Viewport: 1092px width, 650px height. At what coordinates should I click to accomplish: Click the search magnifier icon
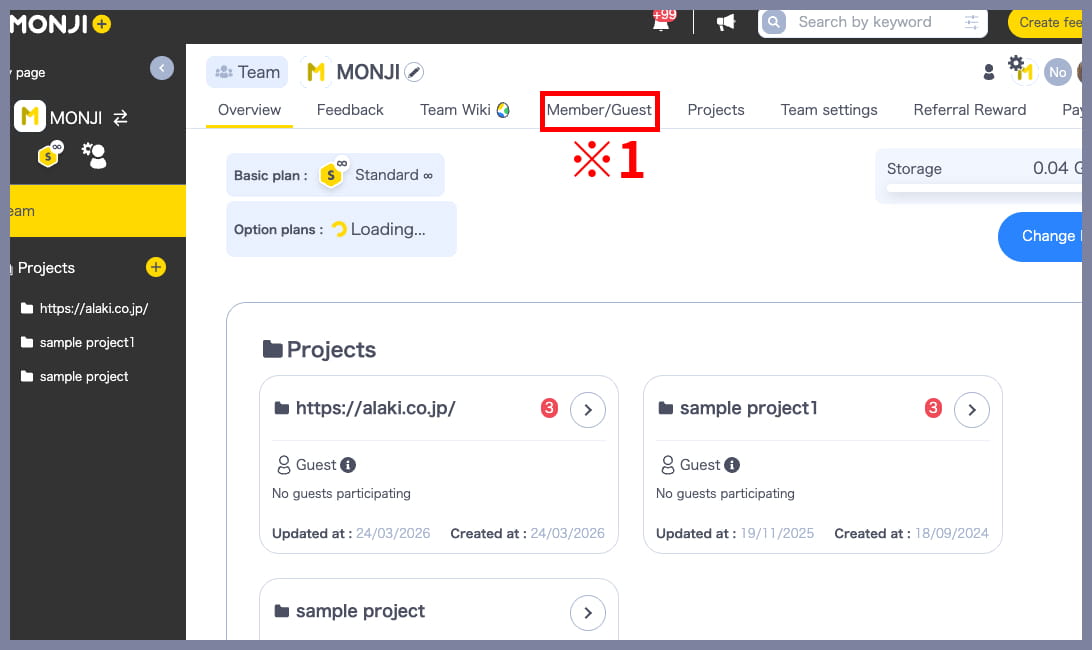774,22
